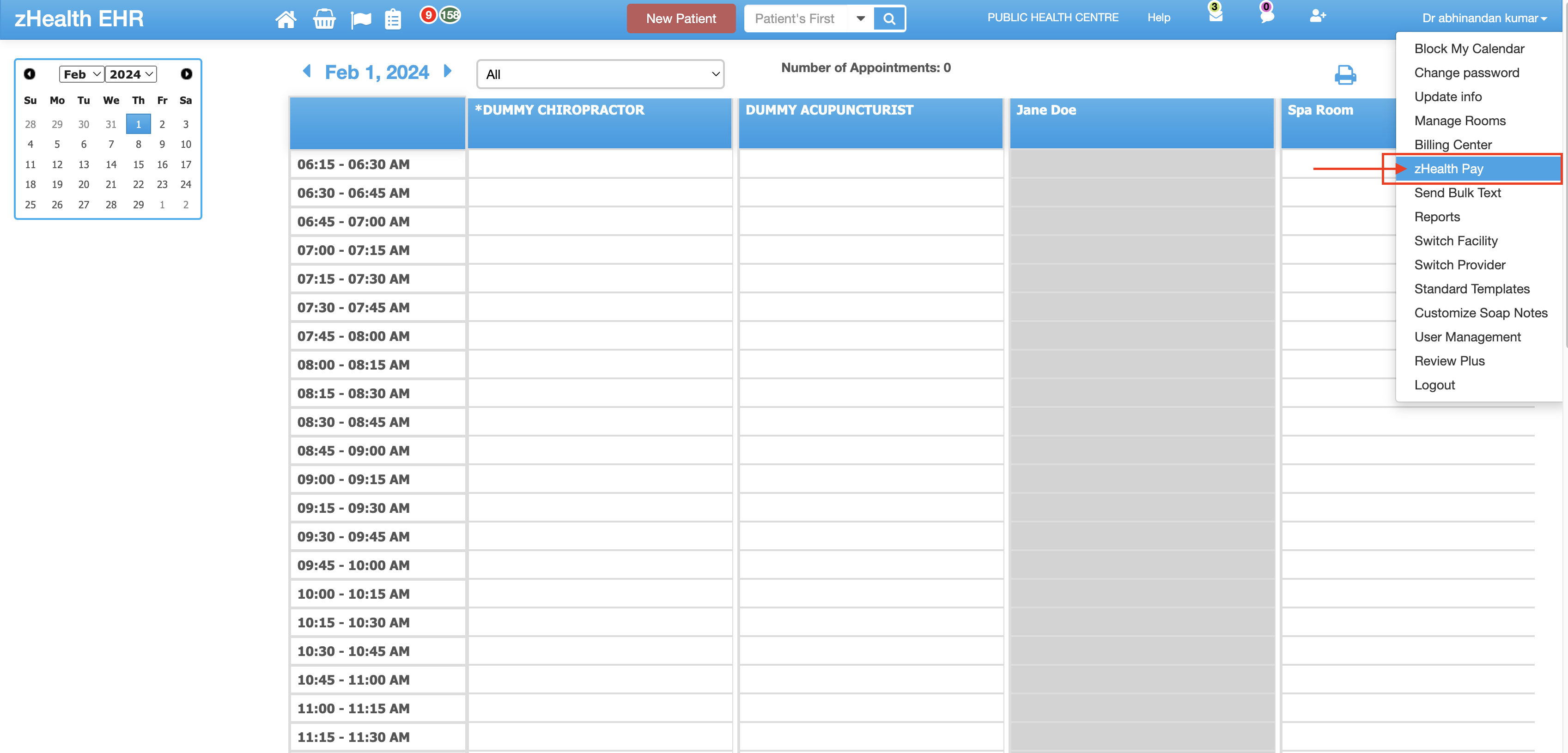The width and height of the screenshot is (1568, 753).
Task: Go to previous day arrow beside date
Action: pos(307,71)
